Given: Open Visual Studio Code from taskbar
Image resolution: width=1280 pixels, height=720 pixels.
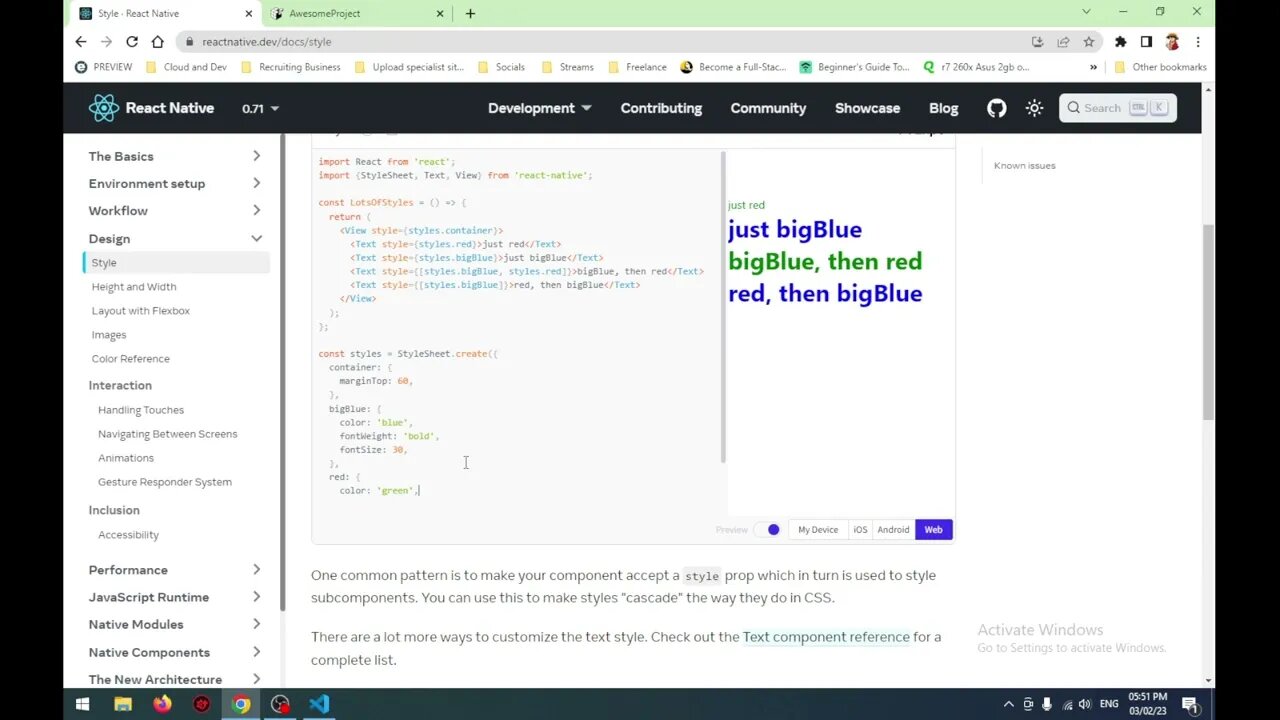Looking at the screenshot, I should [x=319, y=704].
